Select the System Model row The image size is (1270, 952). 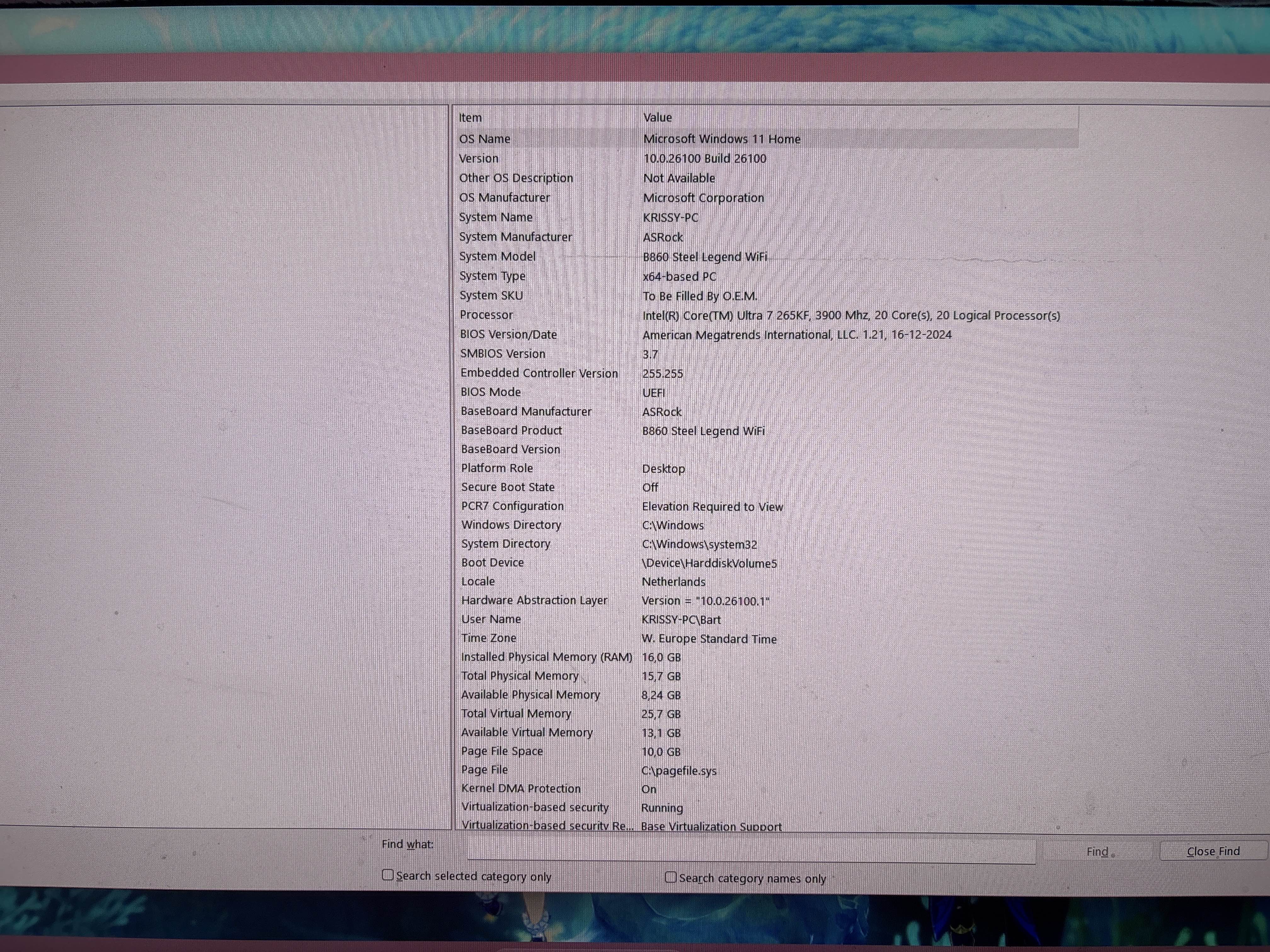coord(497,257)
